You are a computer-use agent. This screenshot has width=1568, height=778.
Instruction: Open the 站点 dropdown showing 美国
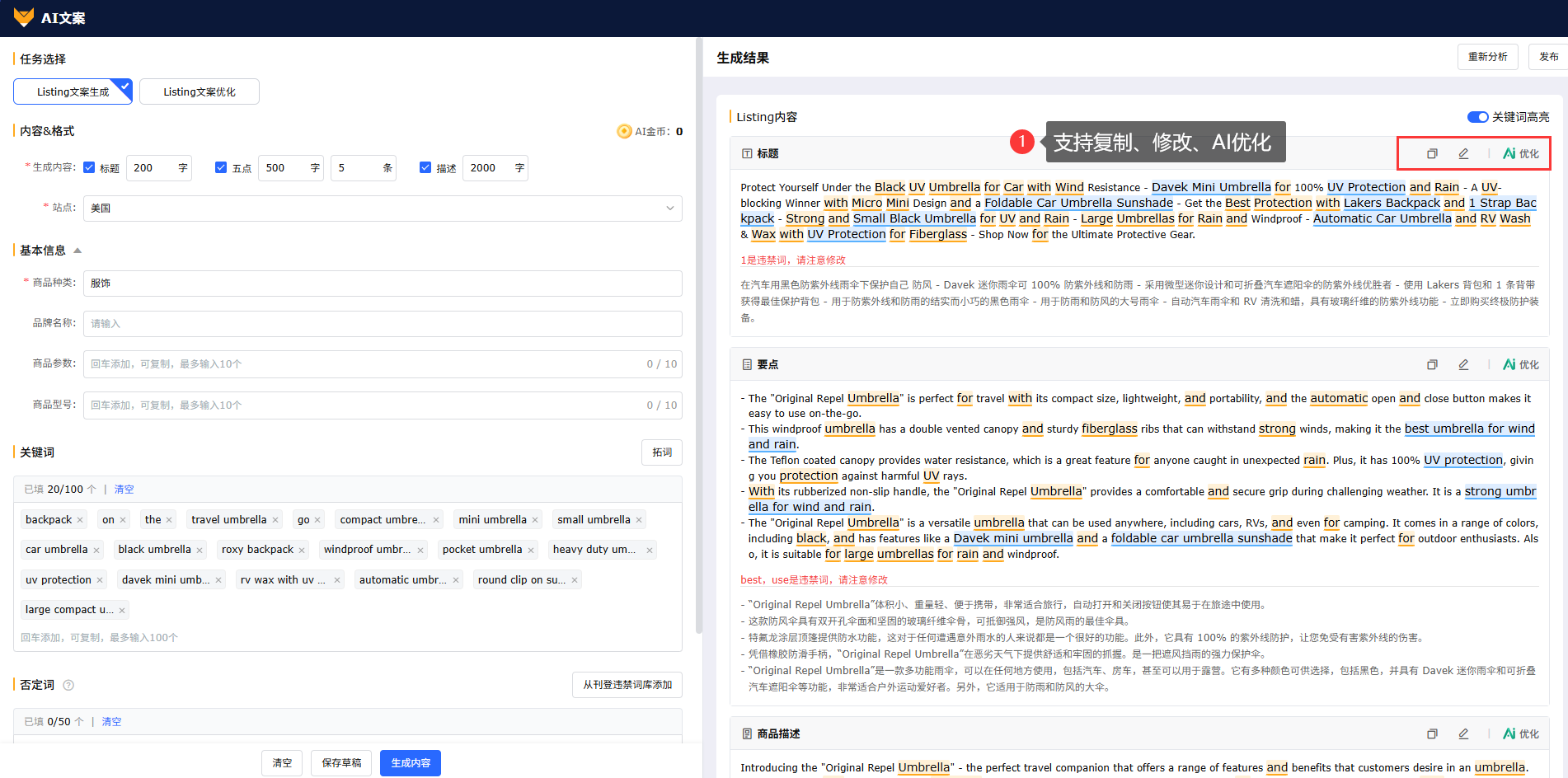(383, 209)
